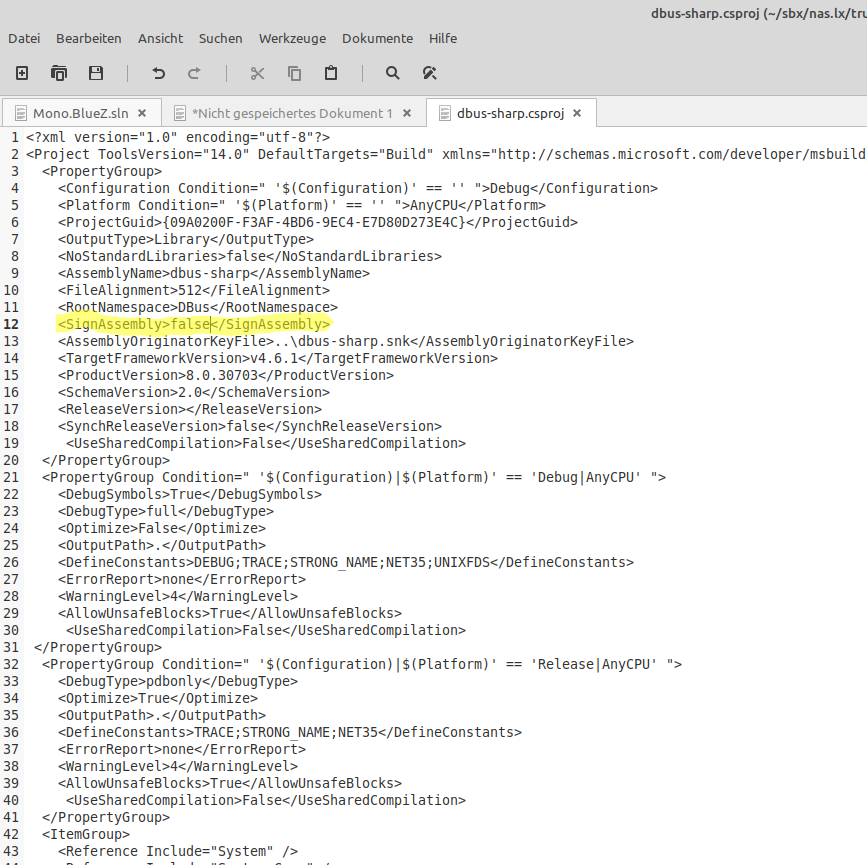This screenshot has width=867, height=865.
Task: Click the AssemblyOriginatorKeyFile line
Action: click(x=346, y=341)
